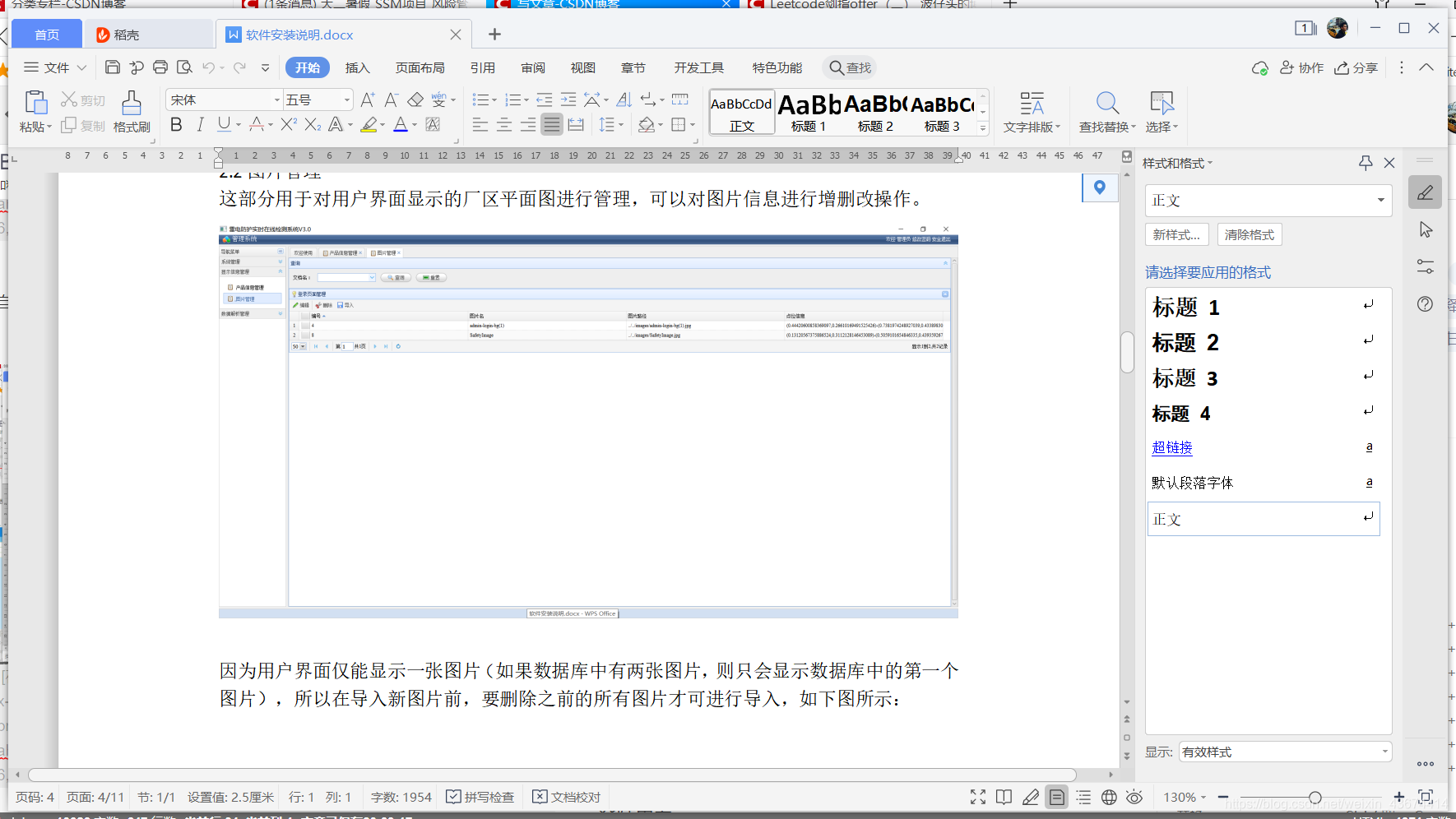
Task: Apply the yellow text highlight color
Action: (369, 124)
